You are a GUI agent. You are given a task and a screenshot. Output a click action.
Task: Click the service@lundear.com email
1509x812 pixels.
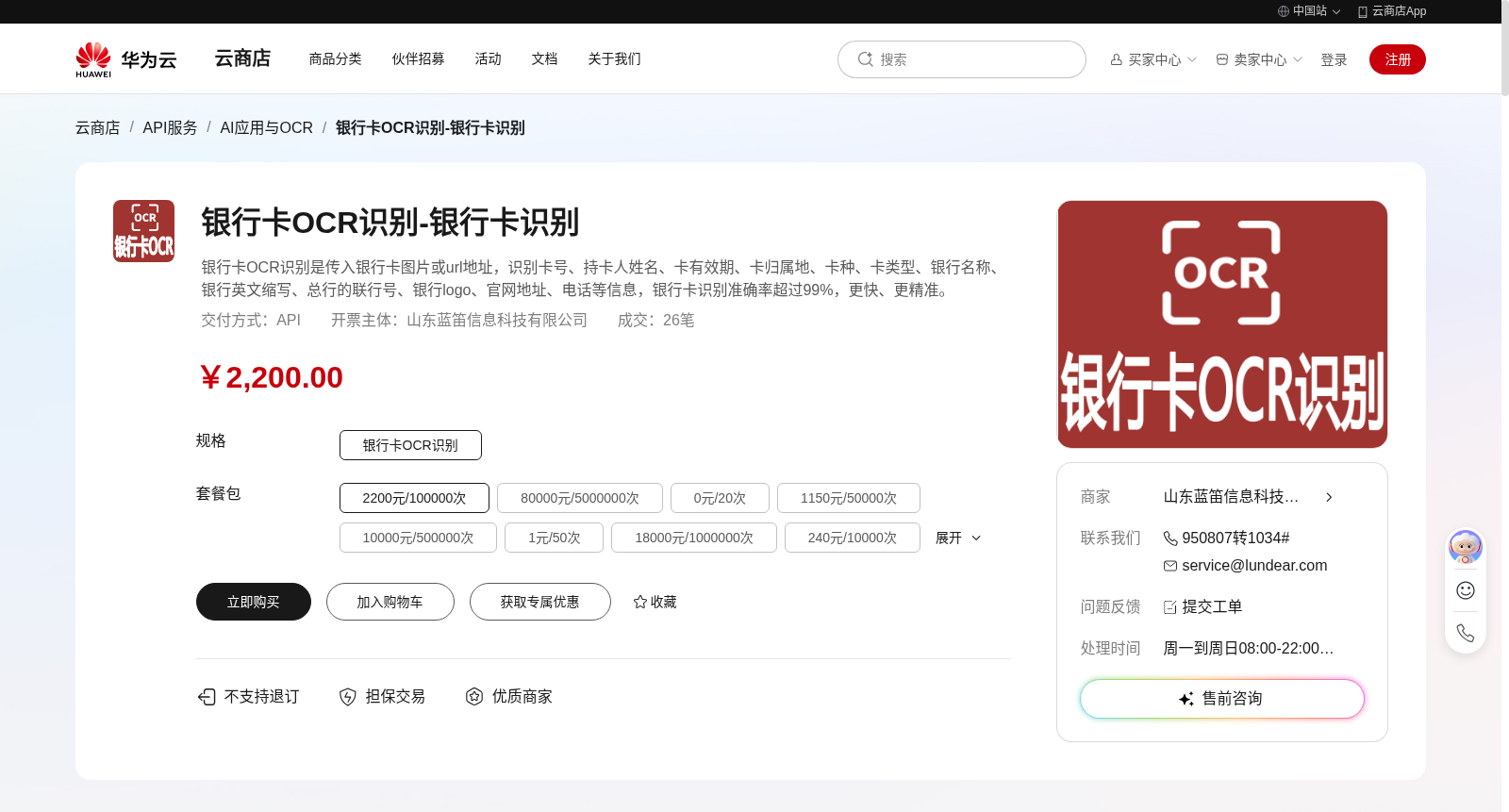[1254, 566]
